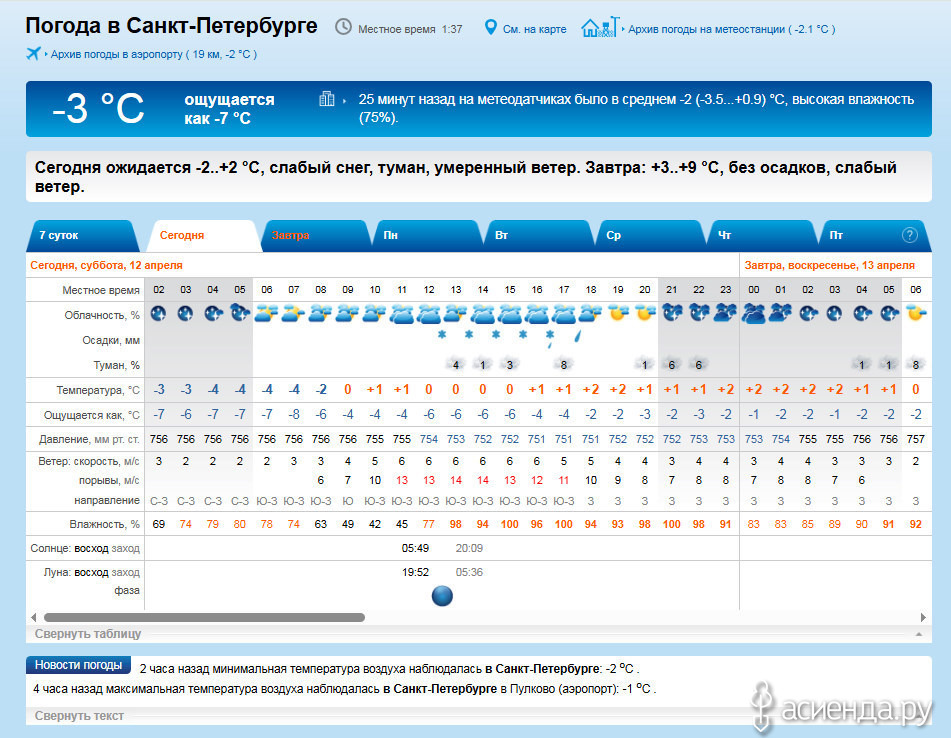Click the table's right scroll arrow
This screenshot has width=951, height=738.
pyautogui.click(x=923, y=617)
